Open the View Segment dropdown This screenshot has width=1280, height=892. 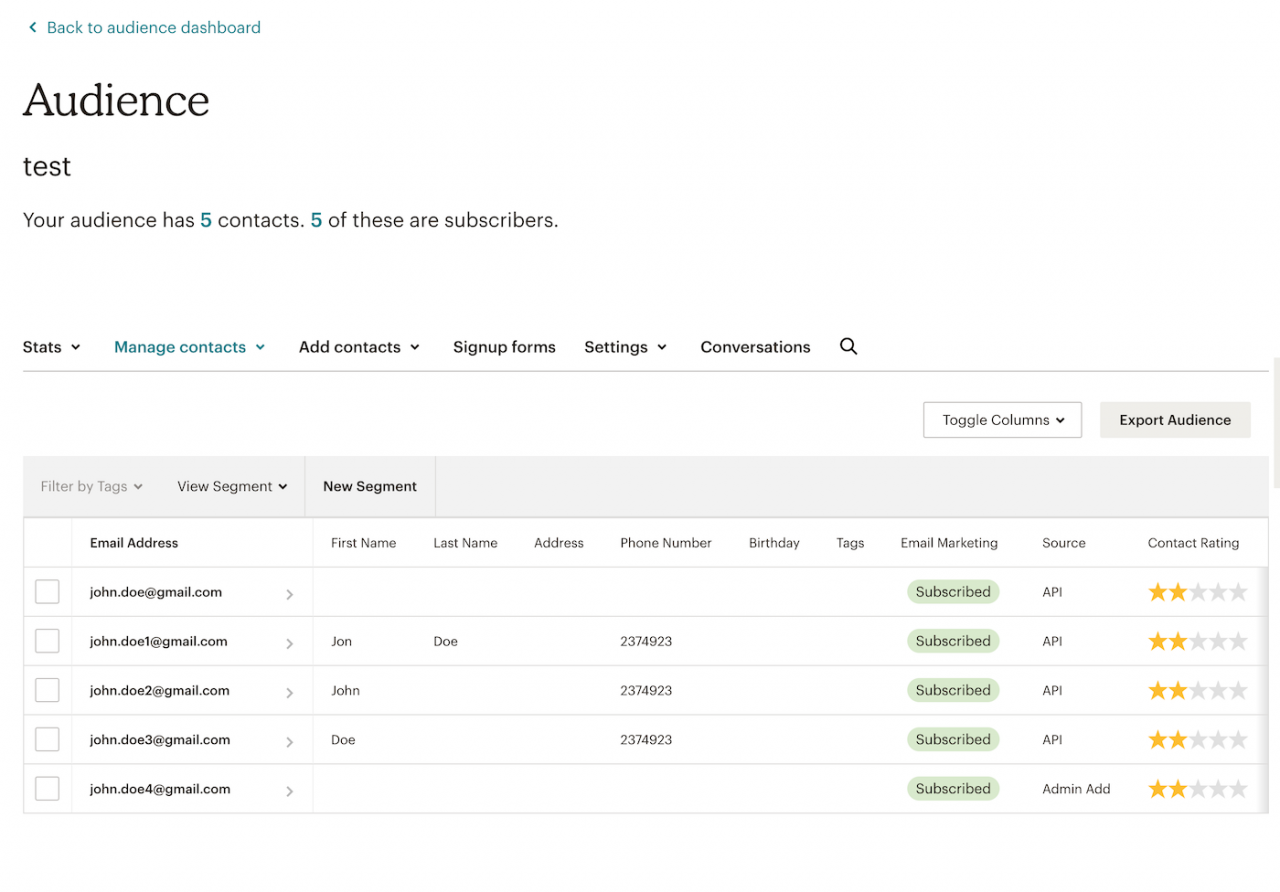click(232, 486)
